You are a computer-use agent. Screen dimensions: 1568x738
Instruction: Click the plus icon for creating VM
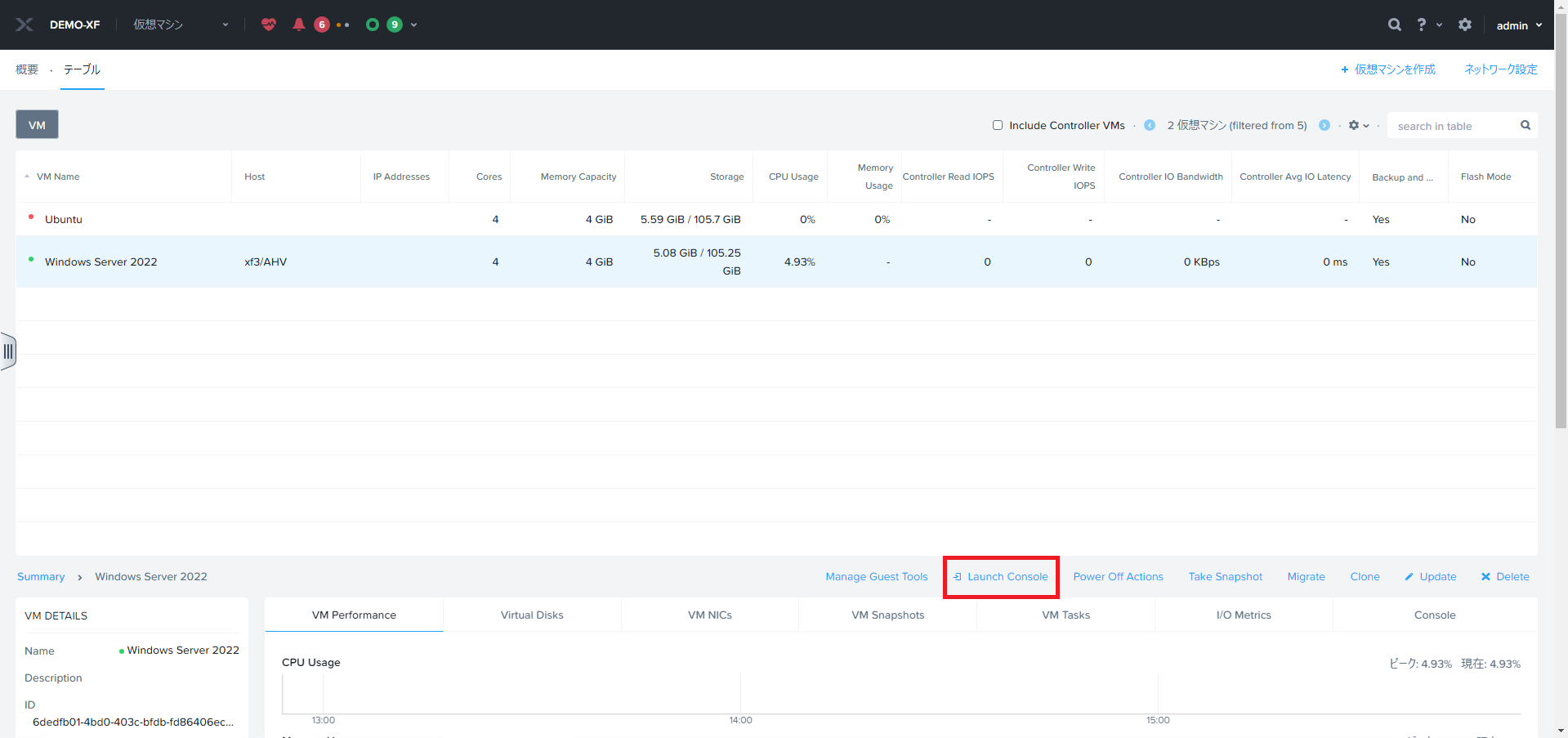(1345, 69)
